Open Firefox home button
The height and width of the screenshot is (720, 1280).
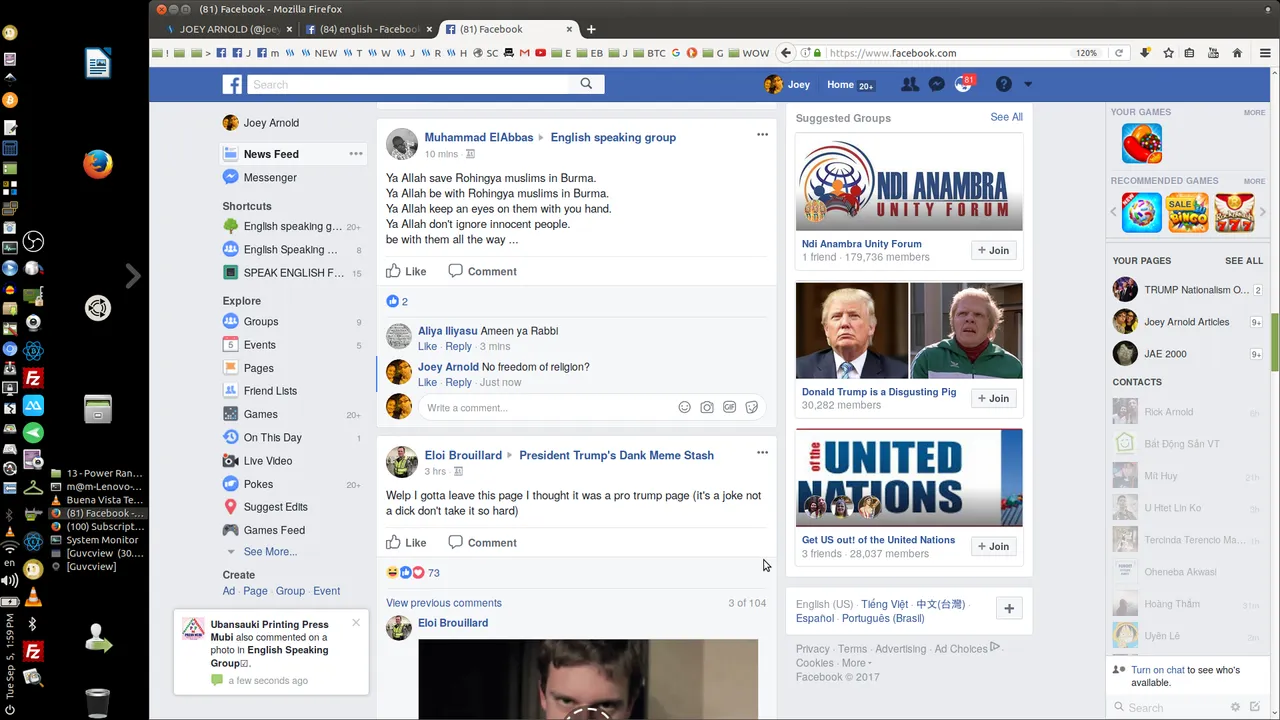tap(1237, 53)
